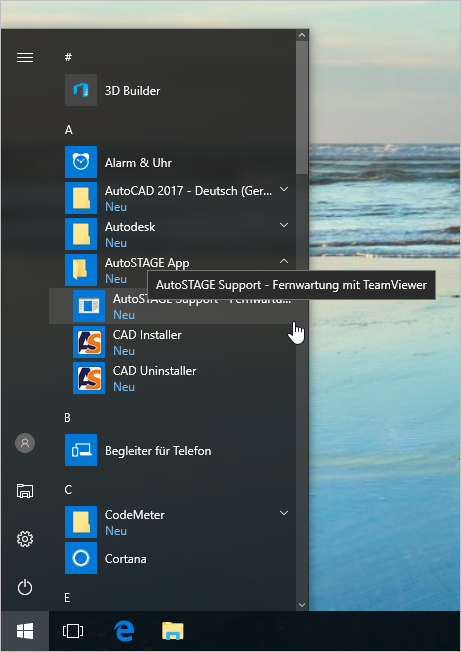Launch the 3D Builder app icon
The width and height of the screenshot is (461, 652).
[81, 90]
